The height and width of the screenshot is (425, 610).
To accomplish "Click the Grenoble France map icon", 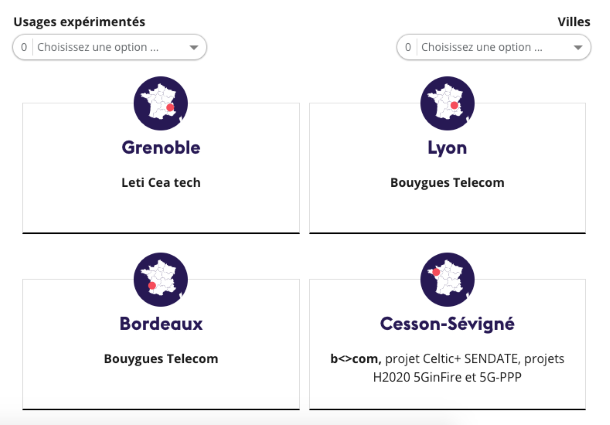I will coord(161,103).
